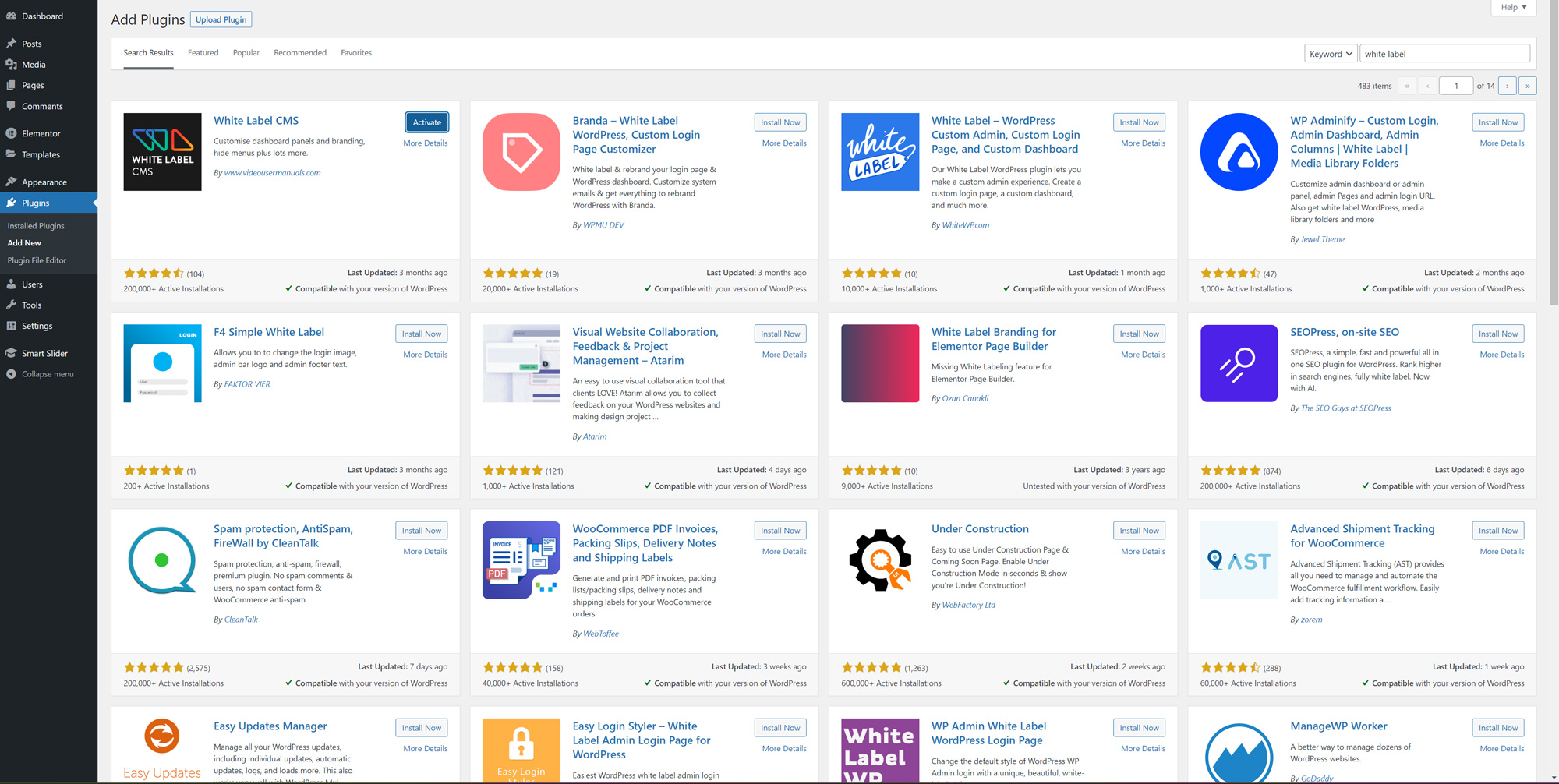1559x784 pixels.
Task: Select the Search Results tab
Action: (x=148, y=53)
